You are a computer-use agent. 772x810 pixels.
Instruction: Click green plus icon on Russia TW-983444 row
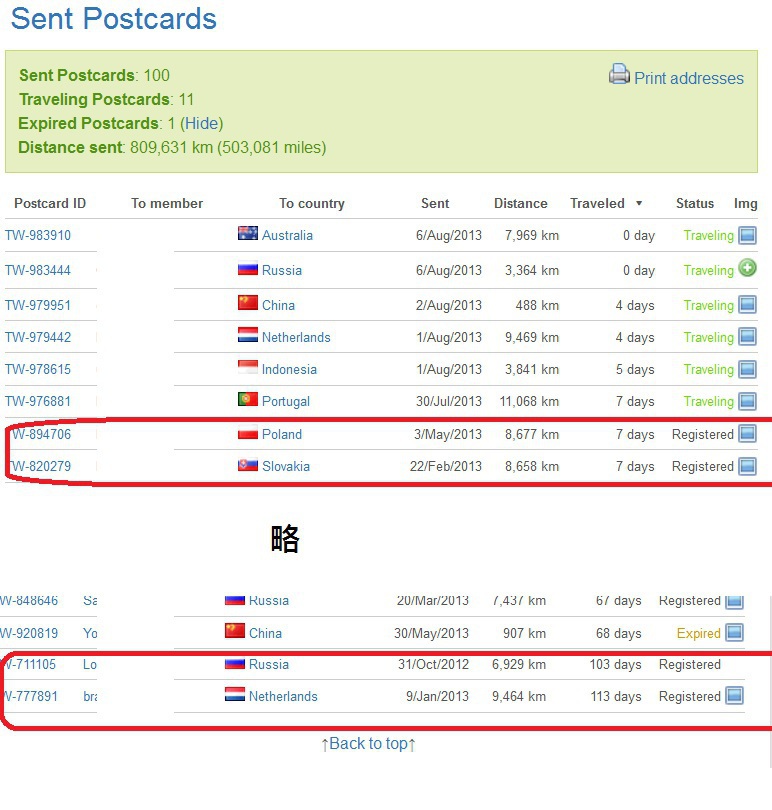click(x=747, y=268)
